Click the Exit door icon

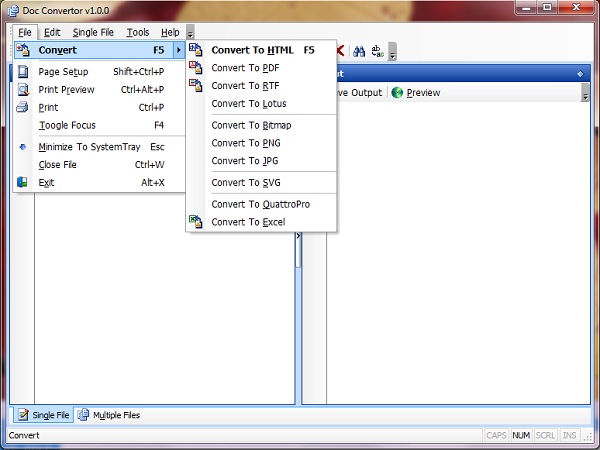coord(22,182)
